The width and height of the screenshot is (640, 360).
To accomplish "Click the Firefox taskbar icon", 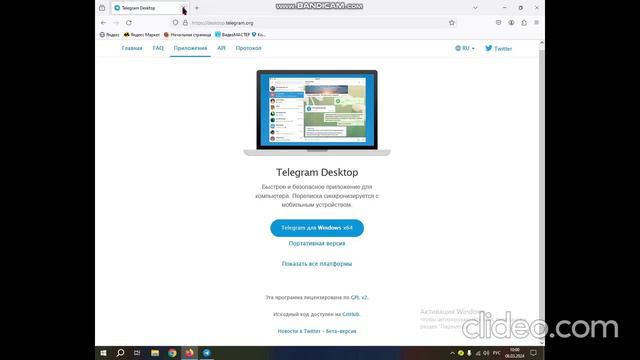I will [x=189, y=353].
